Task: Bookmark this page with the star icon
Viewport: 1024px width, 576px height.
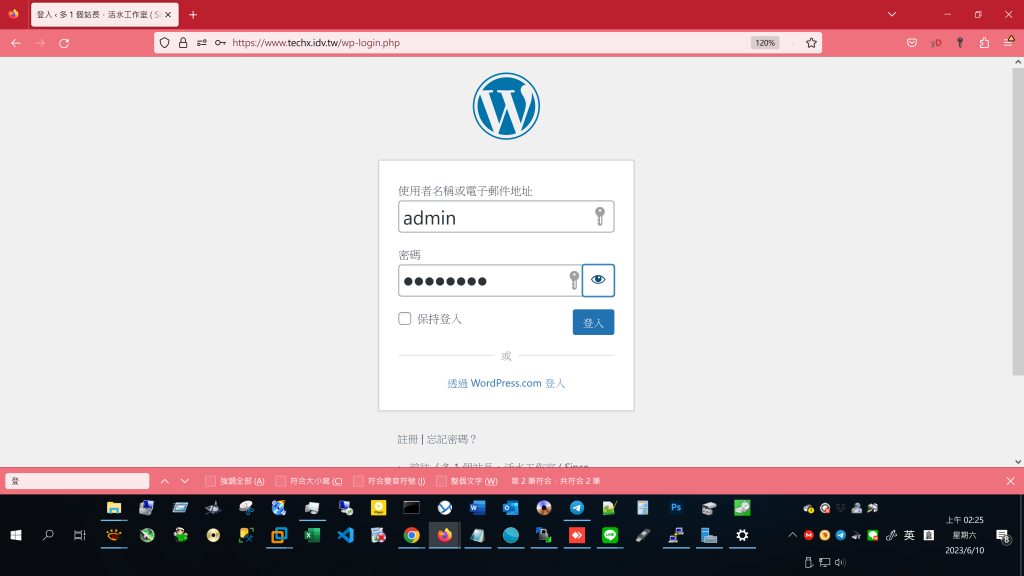Action: point(811,43)
